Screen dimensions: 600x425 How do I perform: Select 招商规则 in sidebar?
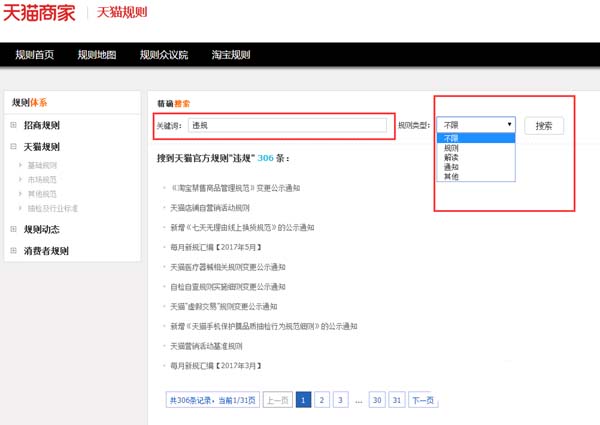42,125
